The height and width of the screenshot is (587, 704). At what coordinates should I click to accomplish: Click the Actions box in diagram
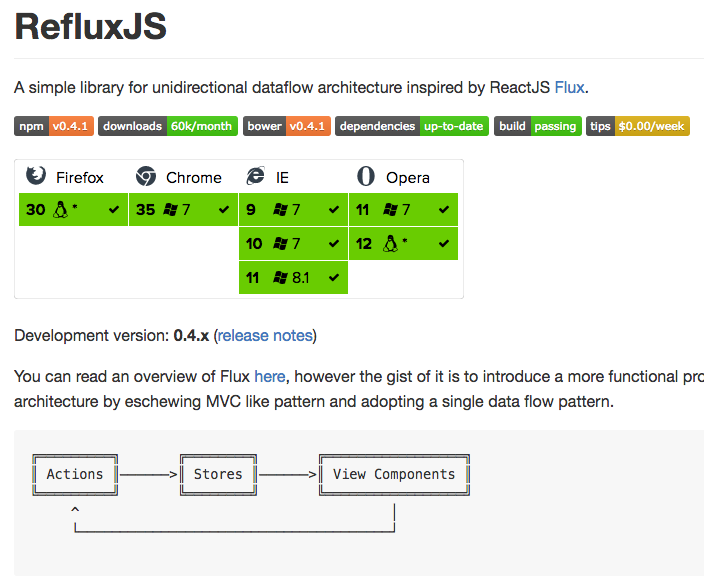[x=75, y=475]
